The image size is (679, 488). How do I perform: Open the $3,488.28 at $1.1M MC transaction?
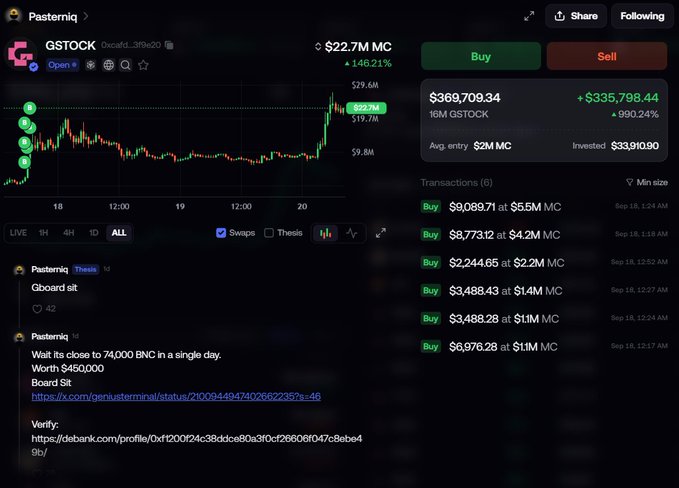click(544, 319)
